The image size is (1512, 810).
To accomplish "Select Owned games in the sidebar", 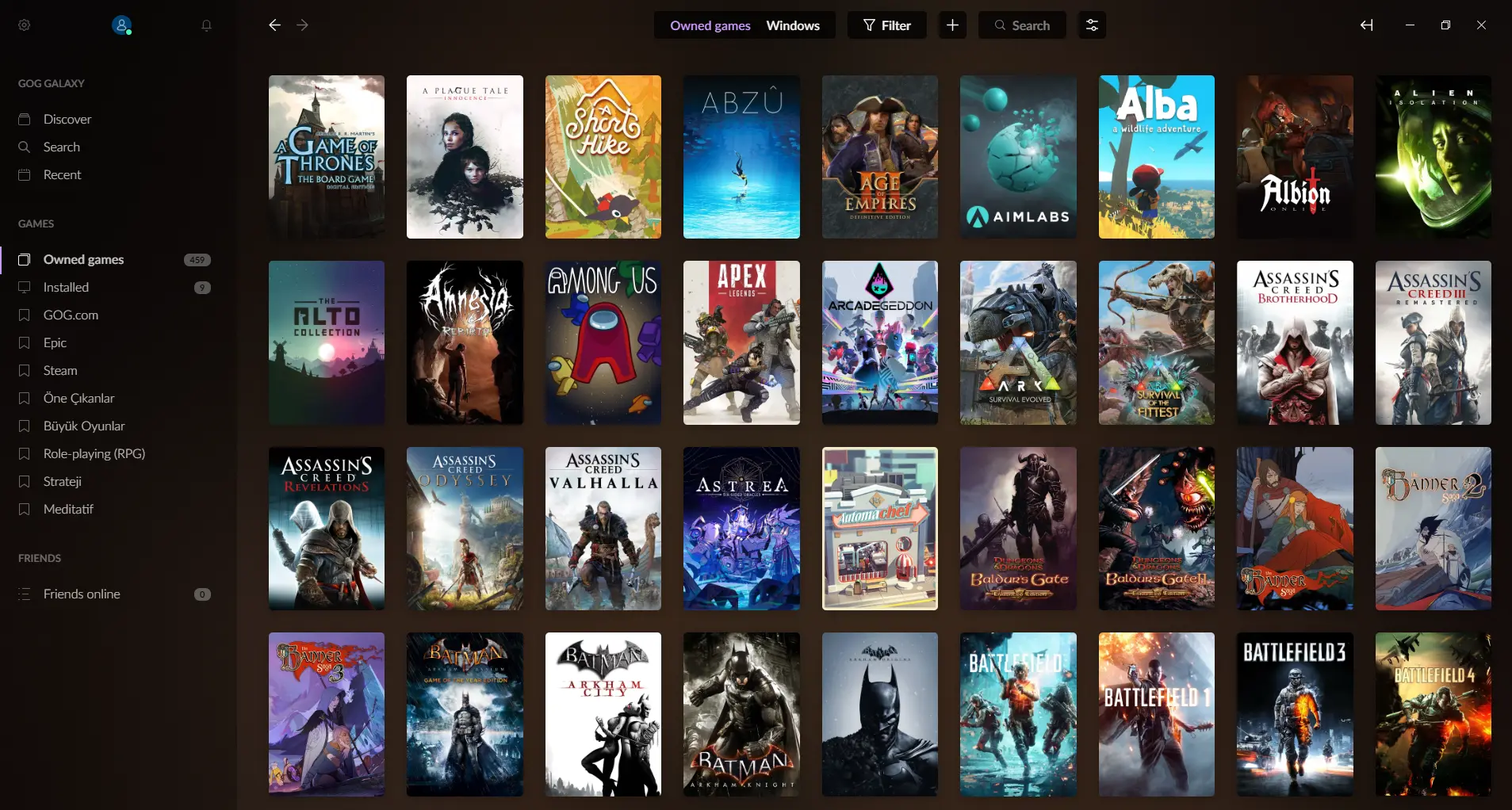I will [117, 259].
